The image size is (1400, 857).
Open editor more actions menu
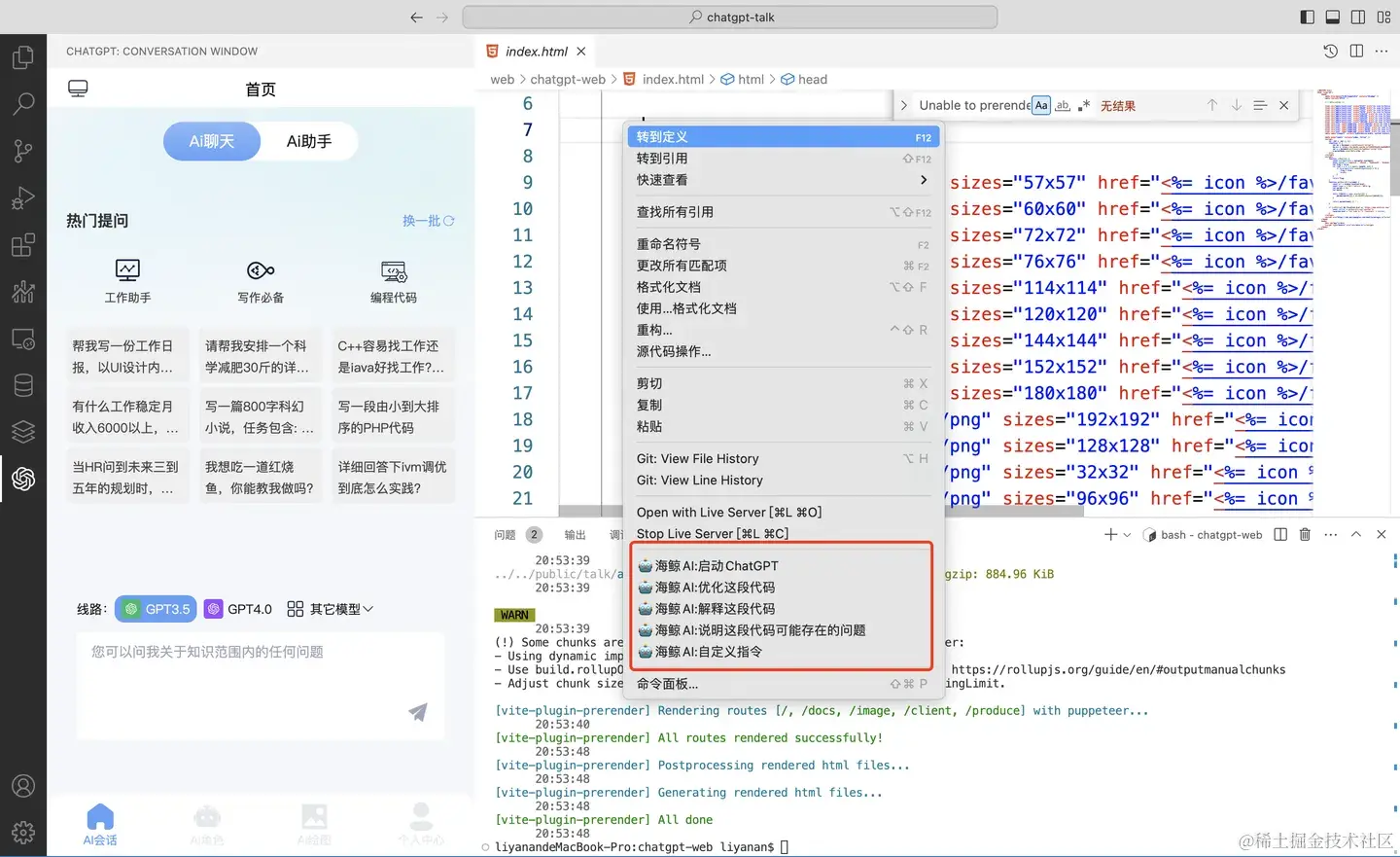pos(1382,51)
